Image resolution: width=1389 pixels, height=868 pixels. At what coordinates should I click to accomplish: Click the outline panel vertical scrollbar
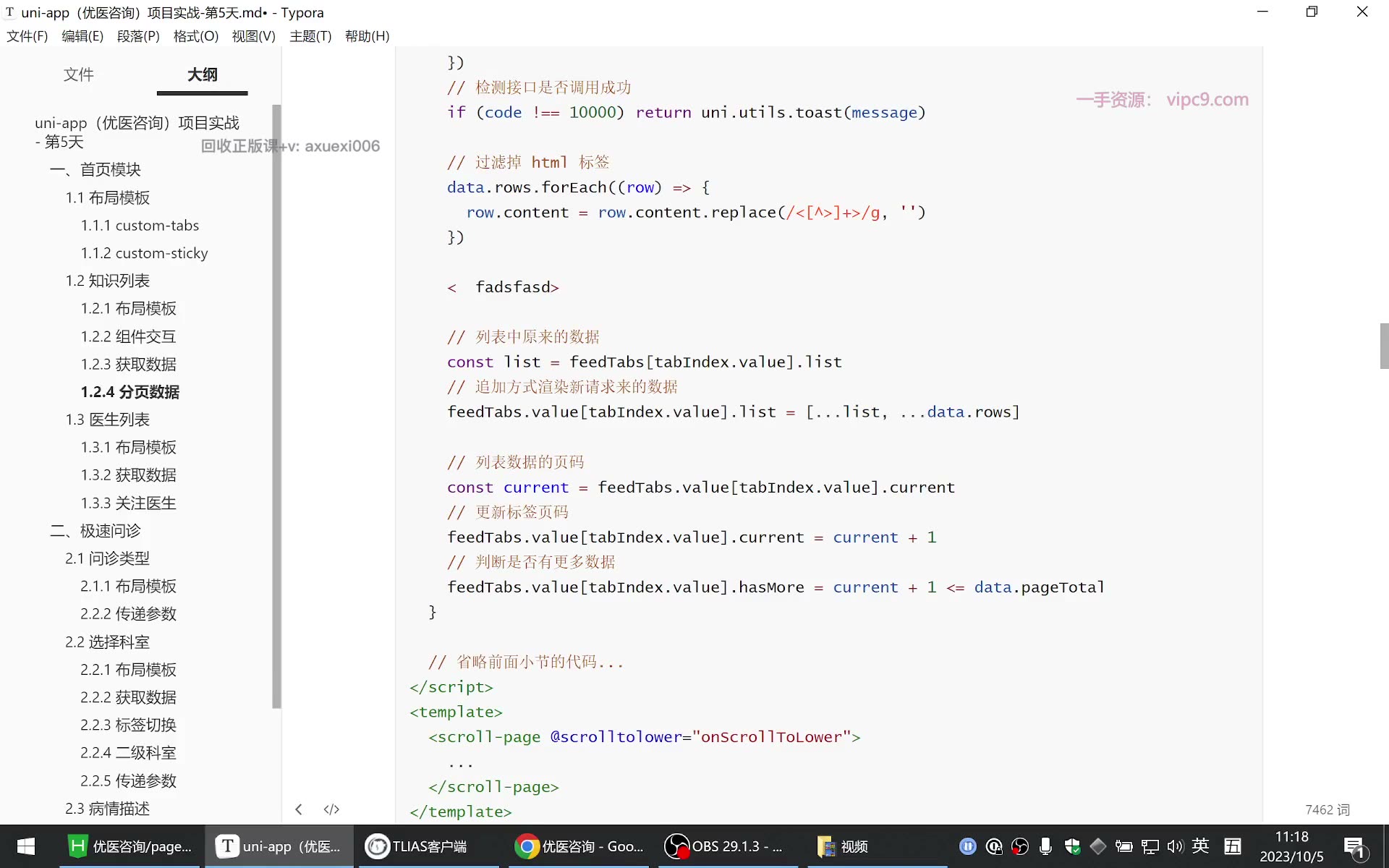point(276,406)
